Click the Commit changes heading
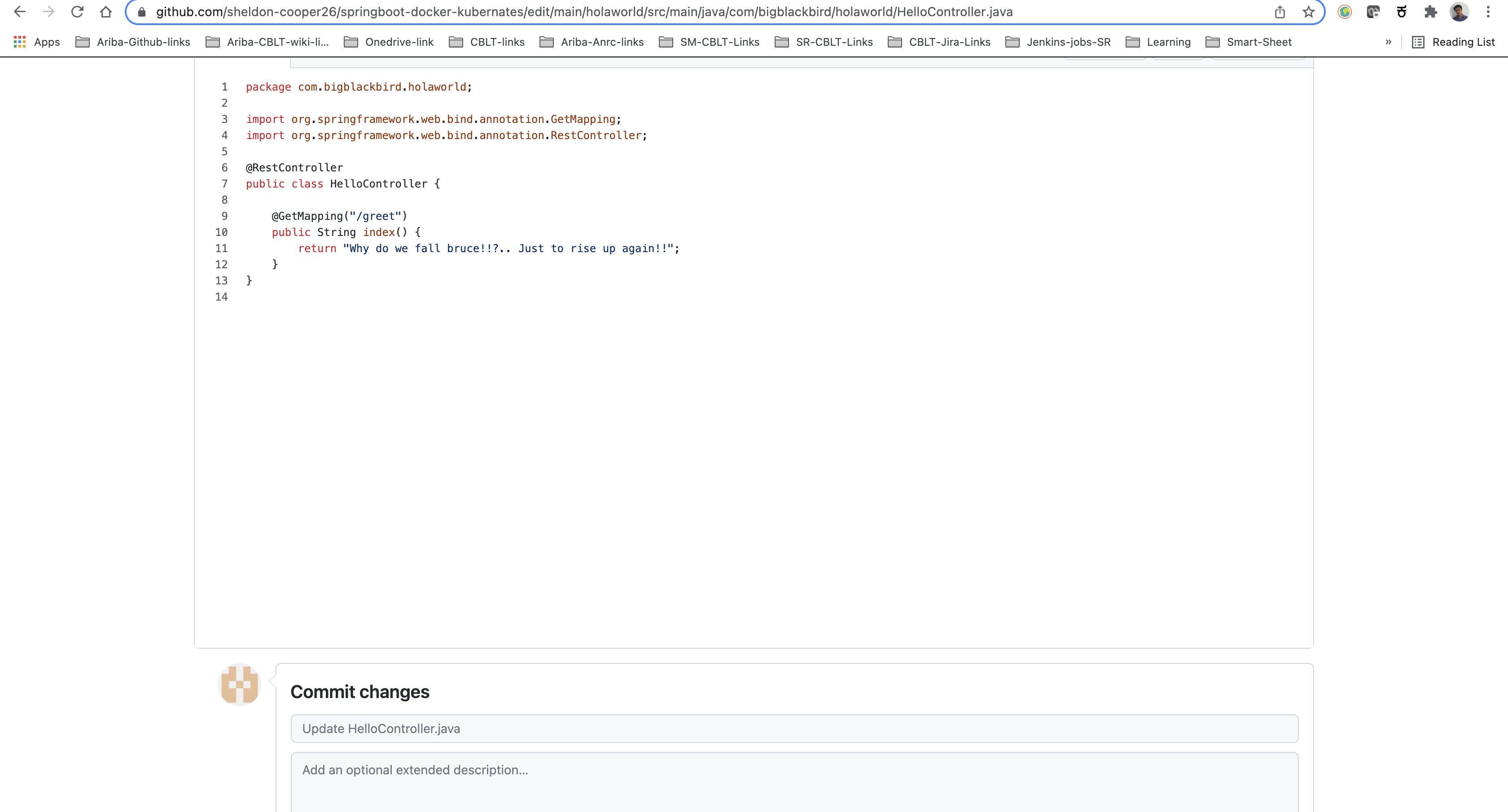The image size is (1508, 812). (x=359, y=691)
